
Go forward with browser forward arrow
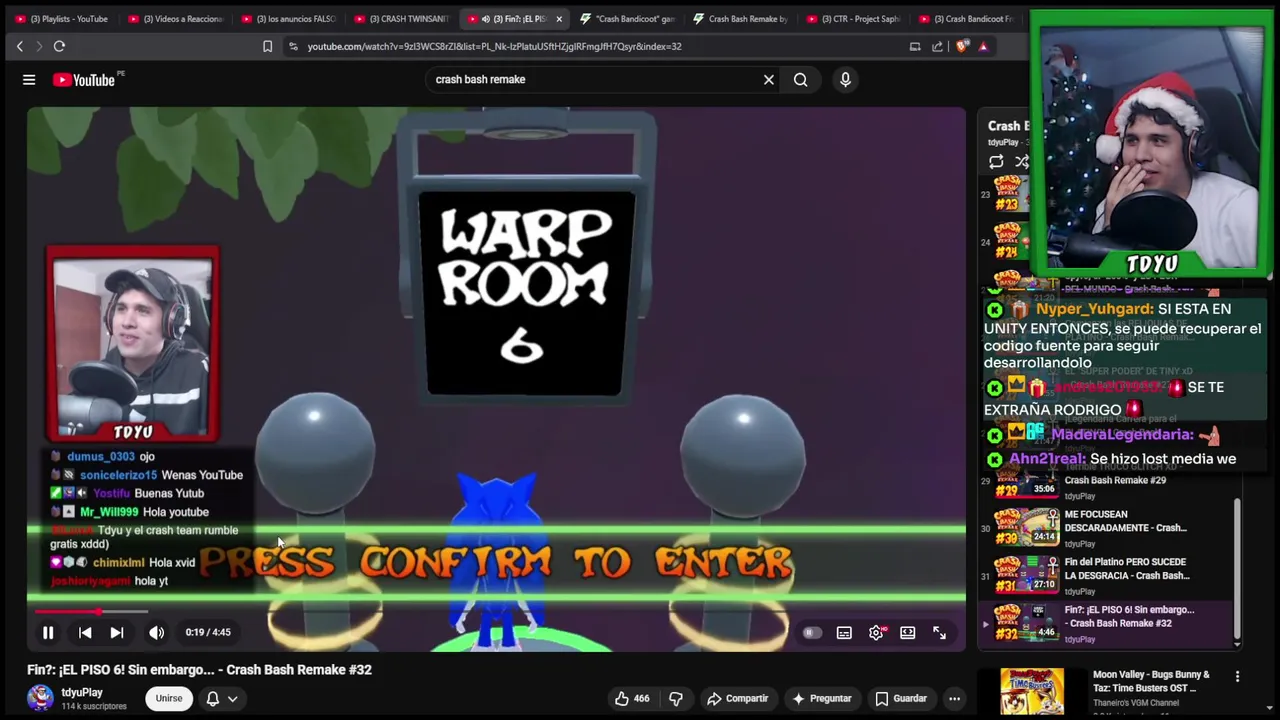click(x=39, y=46)
